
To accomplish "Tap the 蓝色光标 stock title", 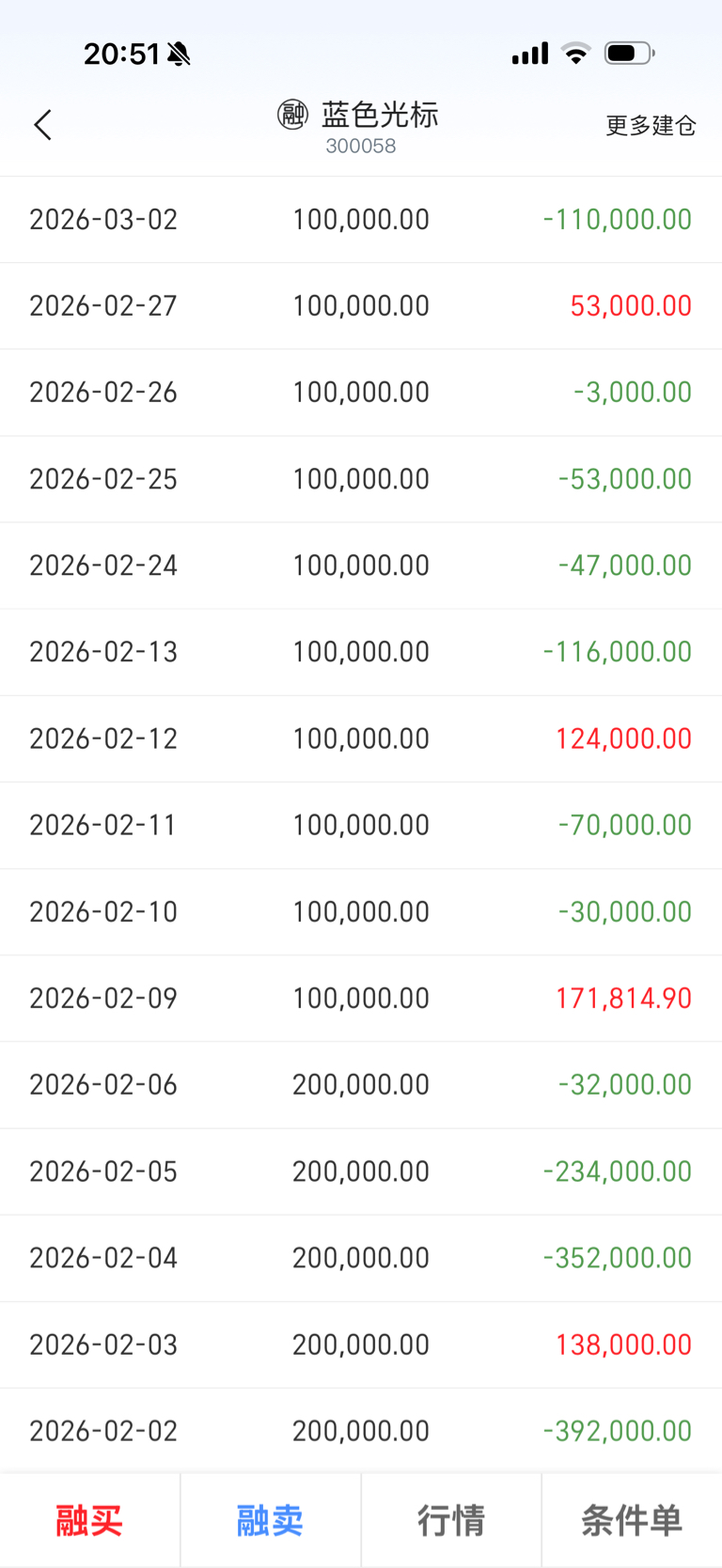I will point(380,115).
